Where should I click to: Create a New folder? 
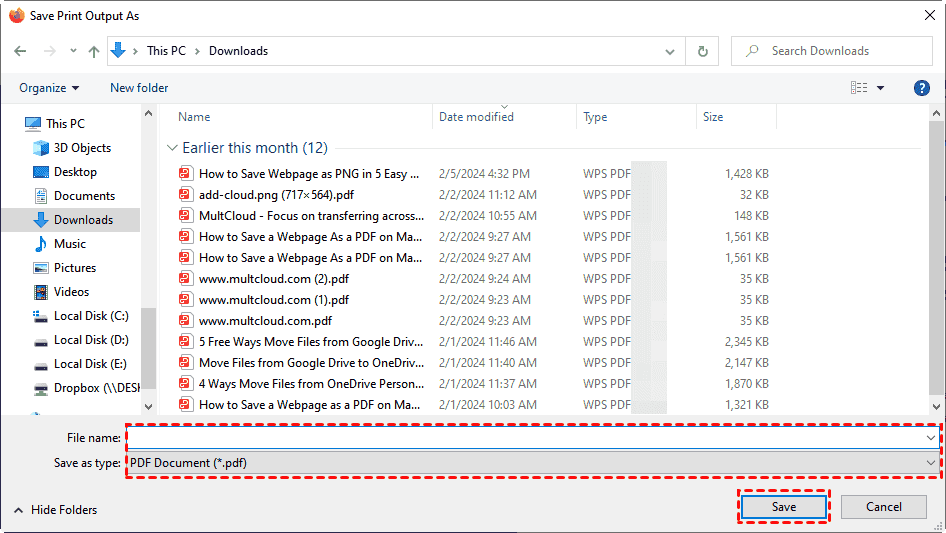point(139,88)
